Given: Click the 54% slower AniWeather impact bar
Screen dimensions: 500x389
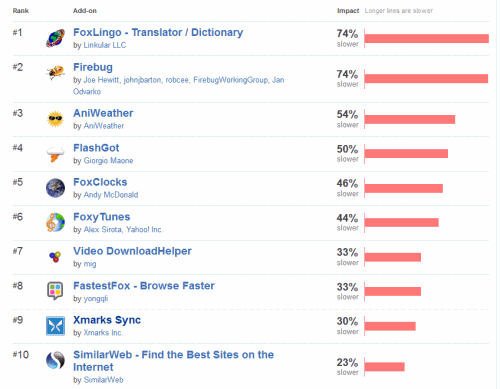Looking at the screenshot, I should [x=410, y=119].
